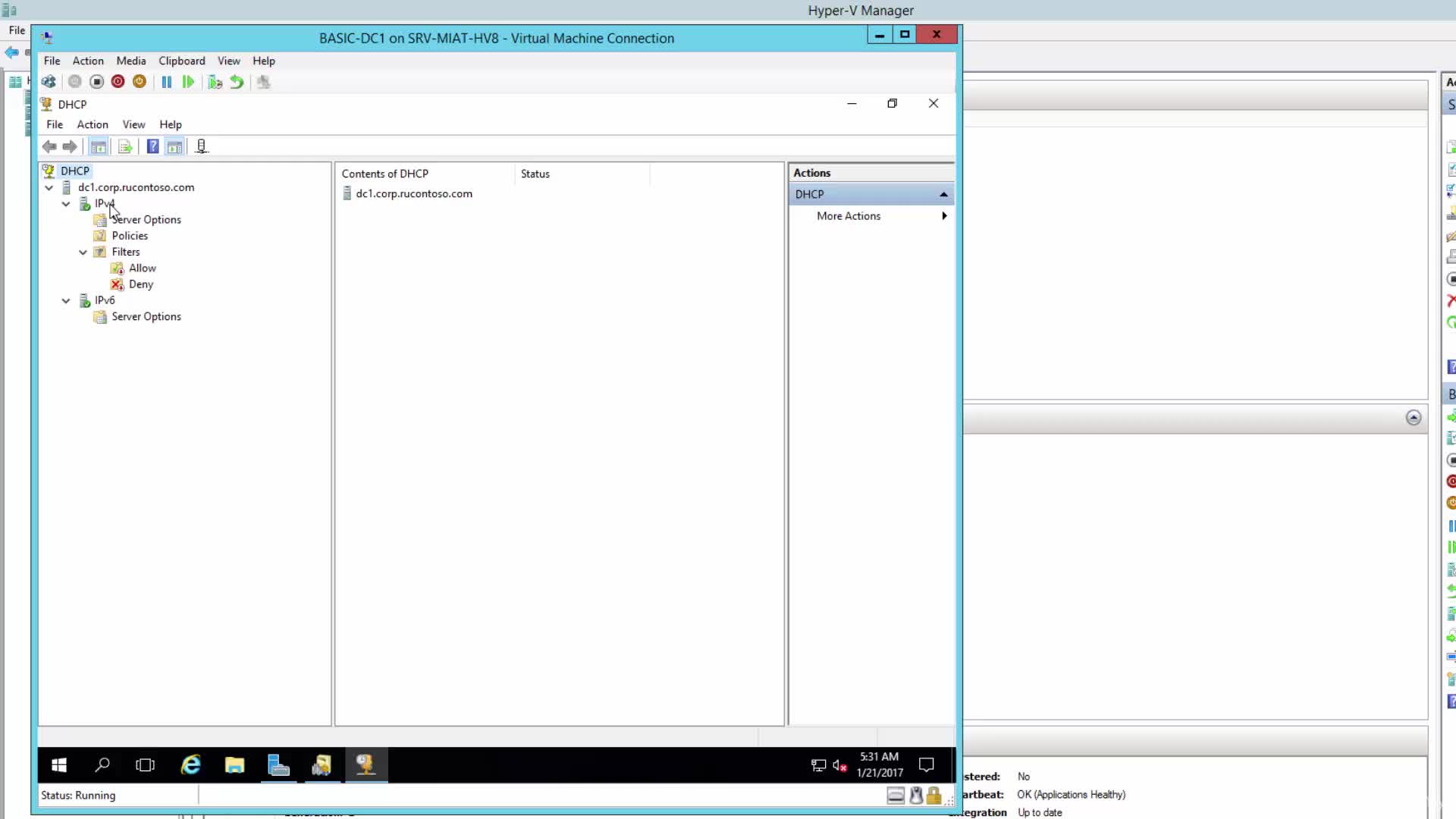Open the VM Connection View menu
This screenshot has height=819, width=1456.
229,61
